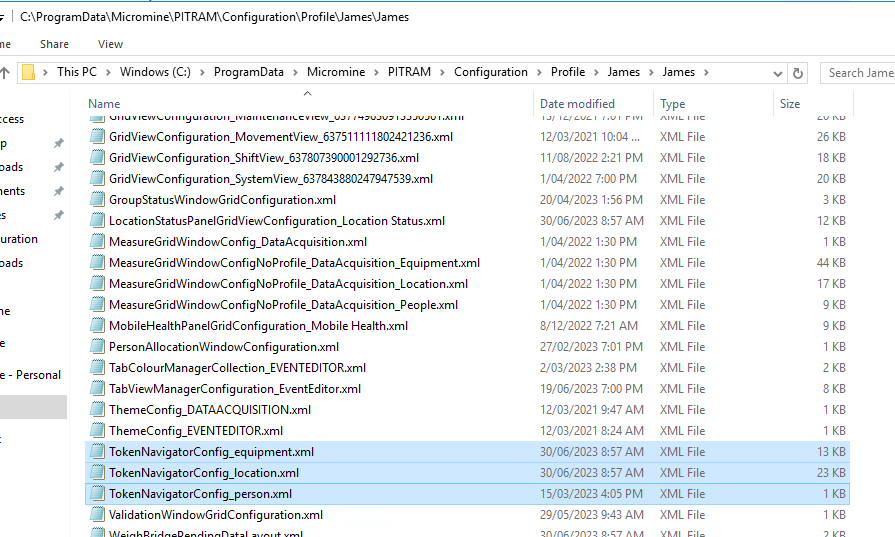Click the XML icon of TokenNavigatorConfig_equipment.xml

tap(97, 452)
